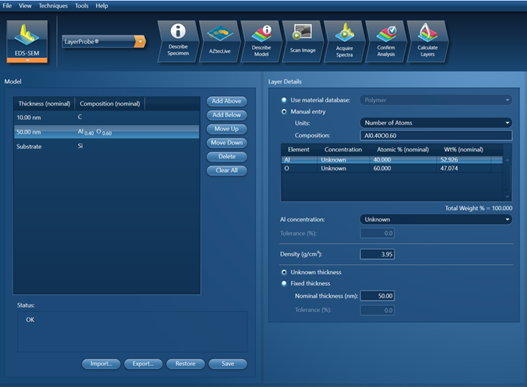Open the Tools menu
The width and height of the screenshot is (527, 387).
pyautogui.click(x=82, y=6)
